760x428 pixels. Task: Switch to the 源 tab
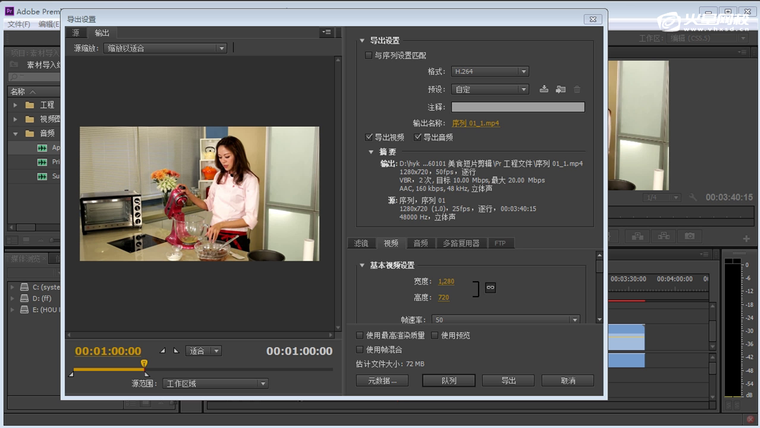77,33
